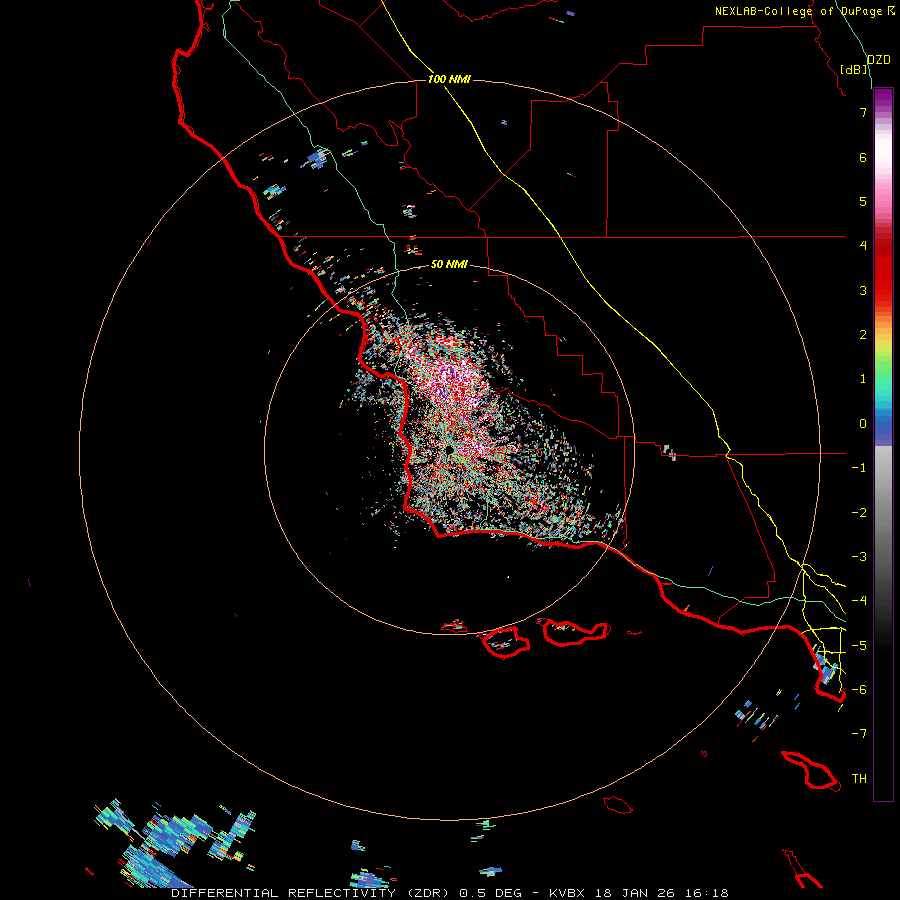The width and height of the screenshot is (900, 900).
Task: Click the '-4' value on the color scale
Action: [859, 601]
